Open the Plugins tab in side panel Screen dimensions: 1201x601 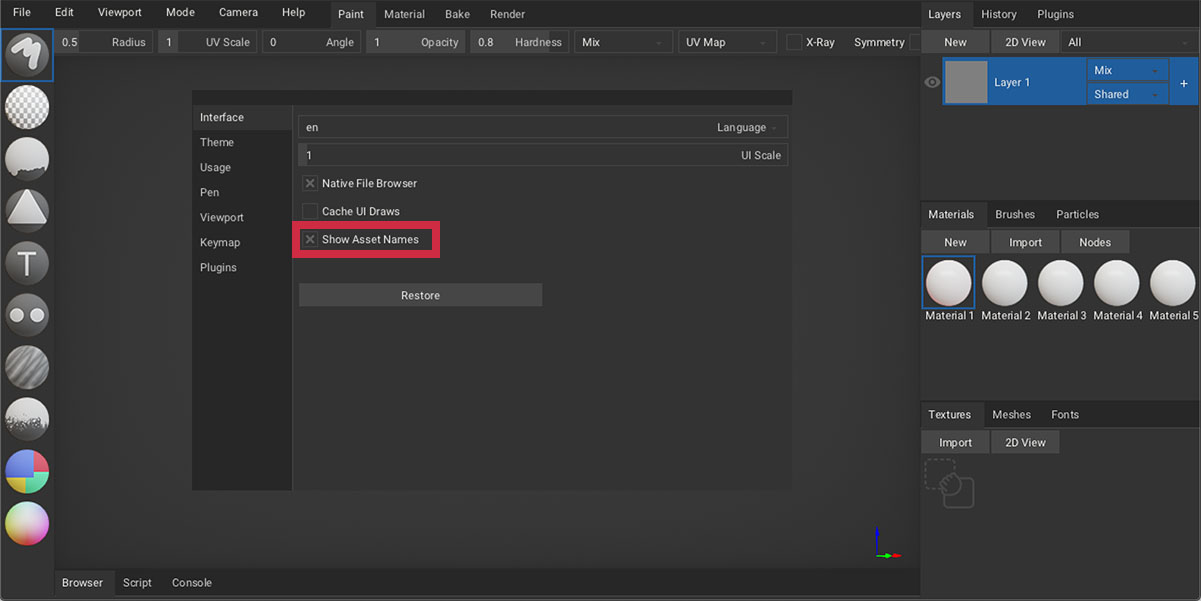[x=1055, y=14]
